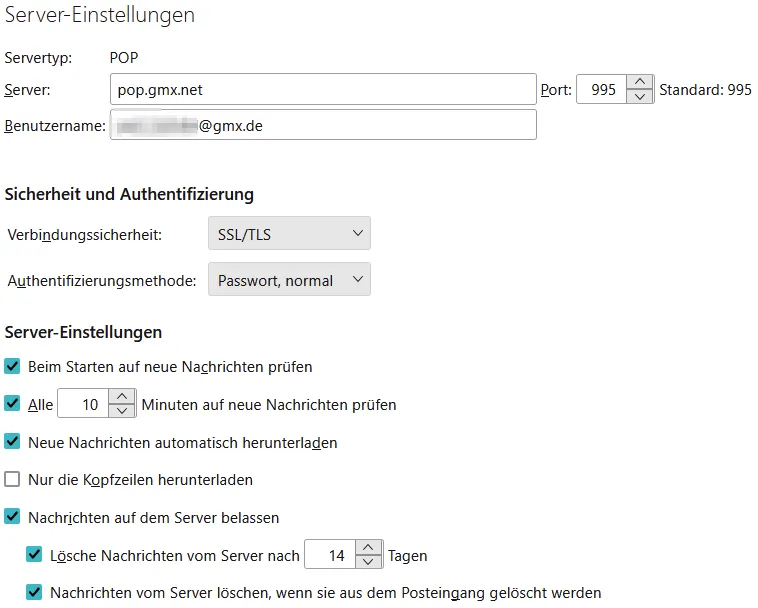Click the Authentifizierungsmethode label
Screen dimensions: 758x608
click(102, 281)
